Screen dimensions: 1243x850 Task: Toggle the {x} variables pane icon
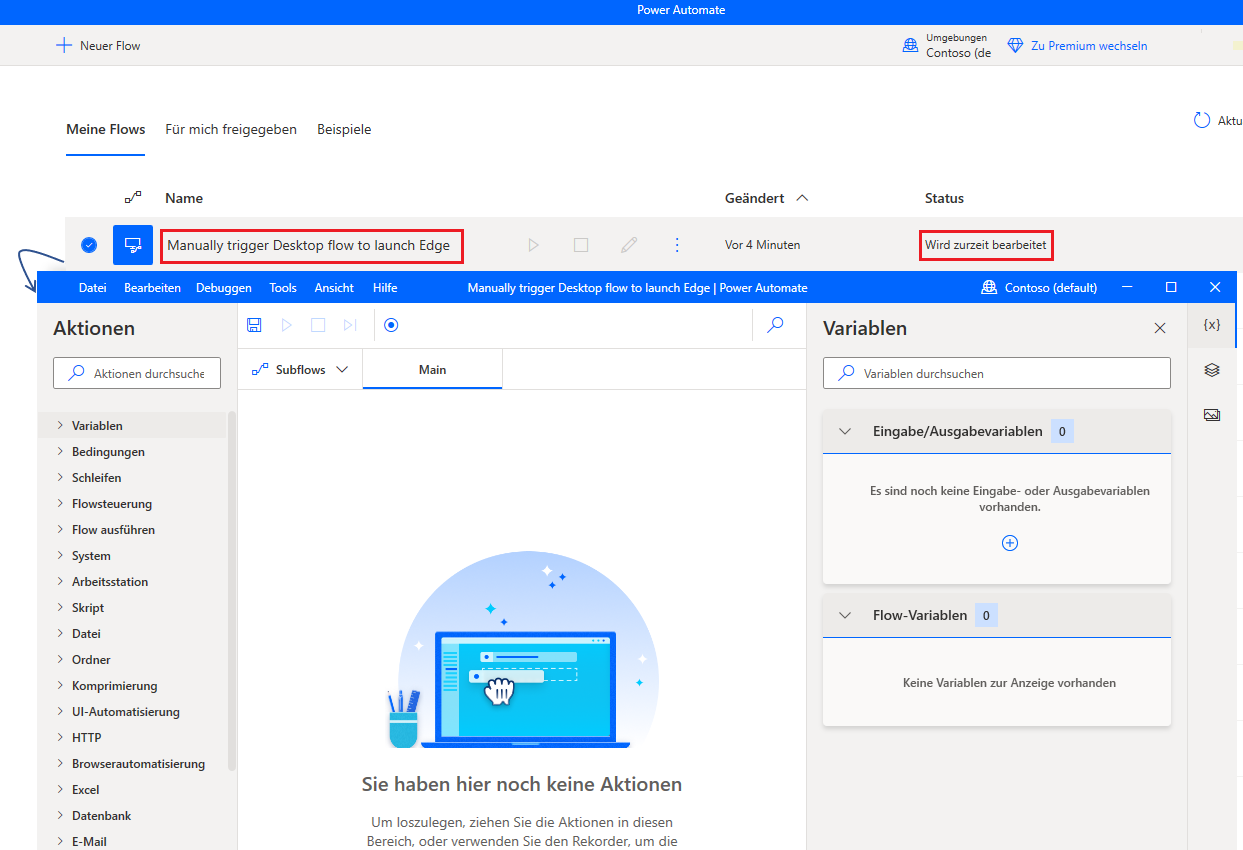pos(1212,325)
